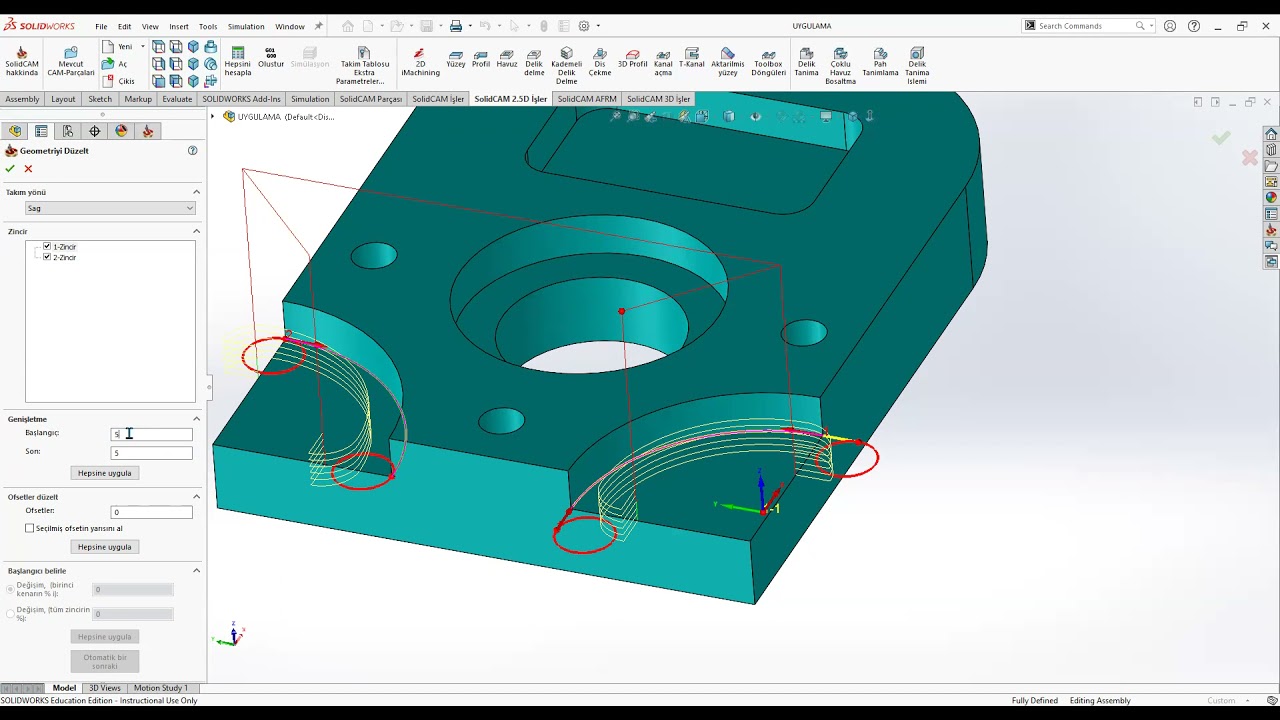This screenshot has width=1280, height=720.
Task: Collapse the Takim yönü section
Action: pos(196,192)
